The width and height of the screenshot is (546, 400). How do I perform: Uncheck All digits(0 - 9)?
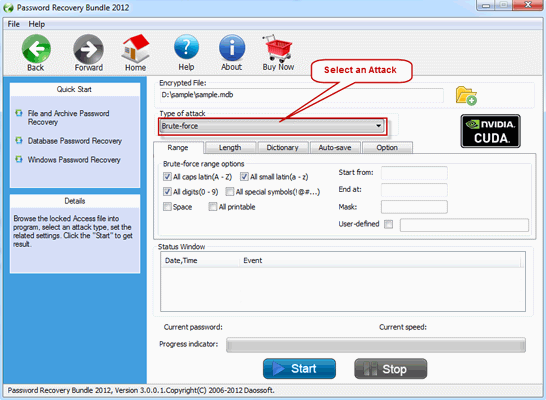pyautogui.click(x=167, y=191)
